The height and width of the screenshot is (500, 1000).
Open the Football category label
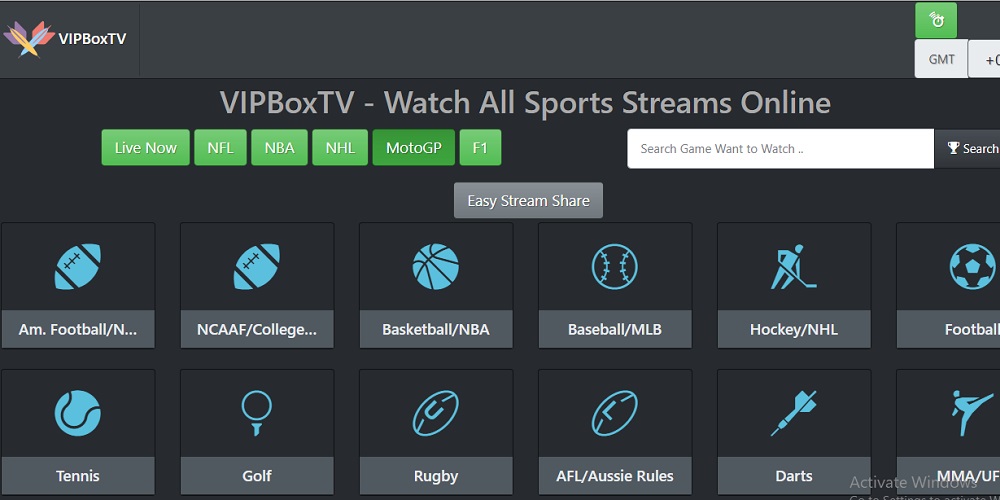pyautogui.click(x=948, y=330)
